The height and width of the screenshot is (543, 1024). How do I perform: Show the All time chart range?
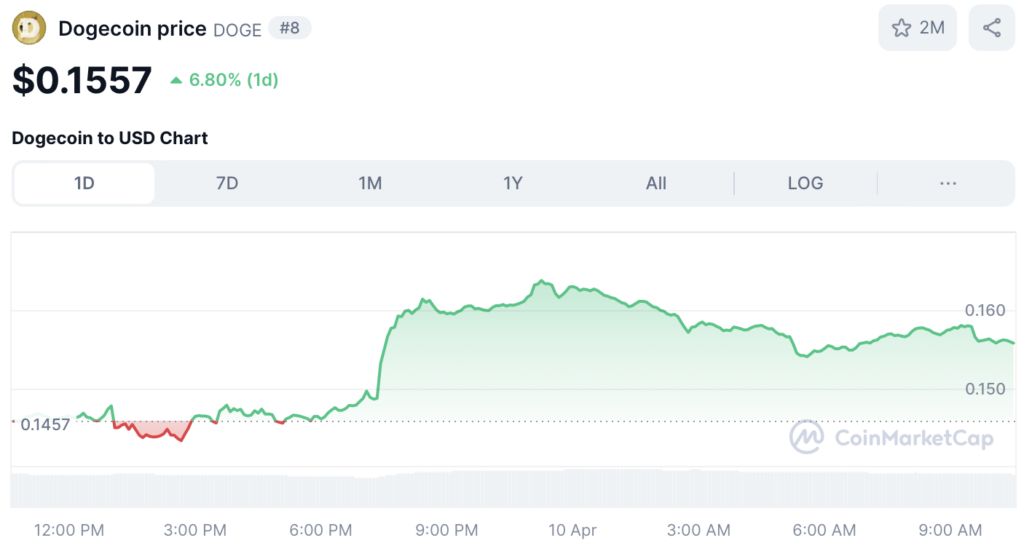point(656,183)
